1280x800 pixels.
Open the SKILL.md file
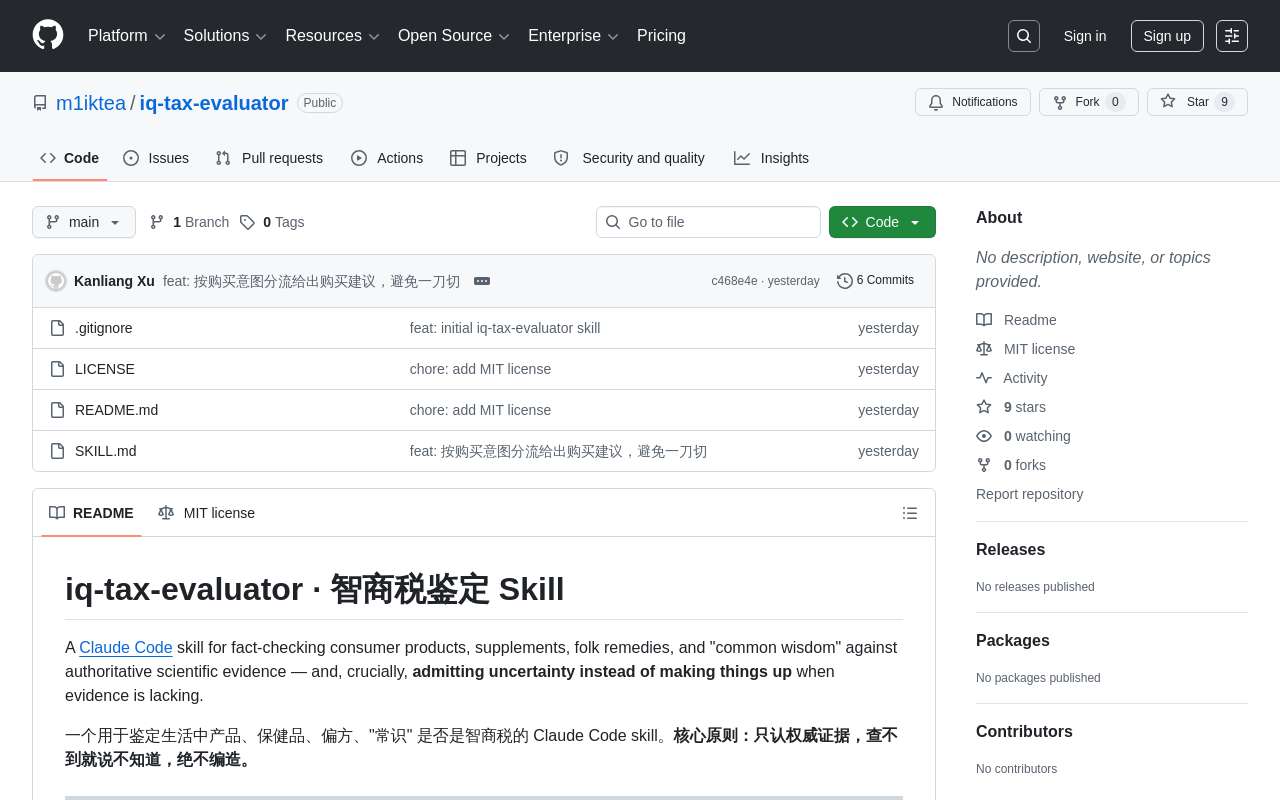[x=105, y=451]
